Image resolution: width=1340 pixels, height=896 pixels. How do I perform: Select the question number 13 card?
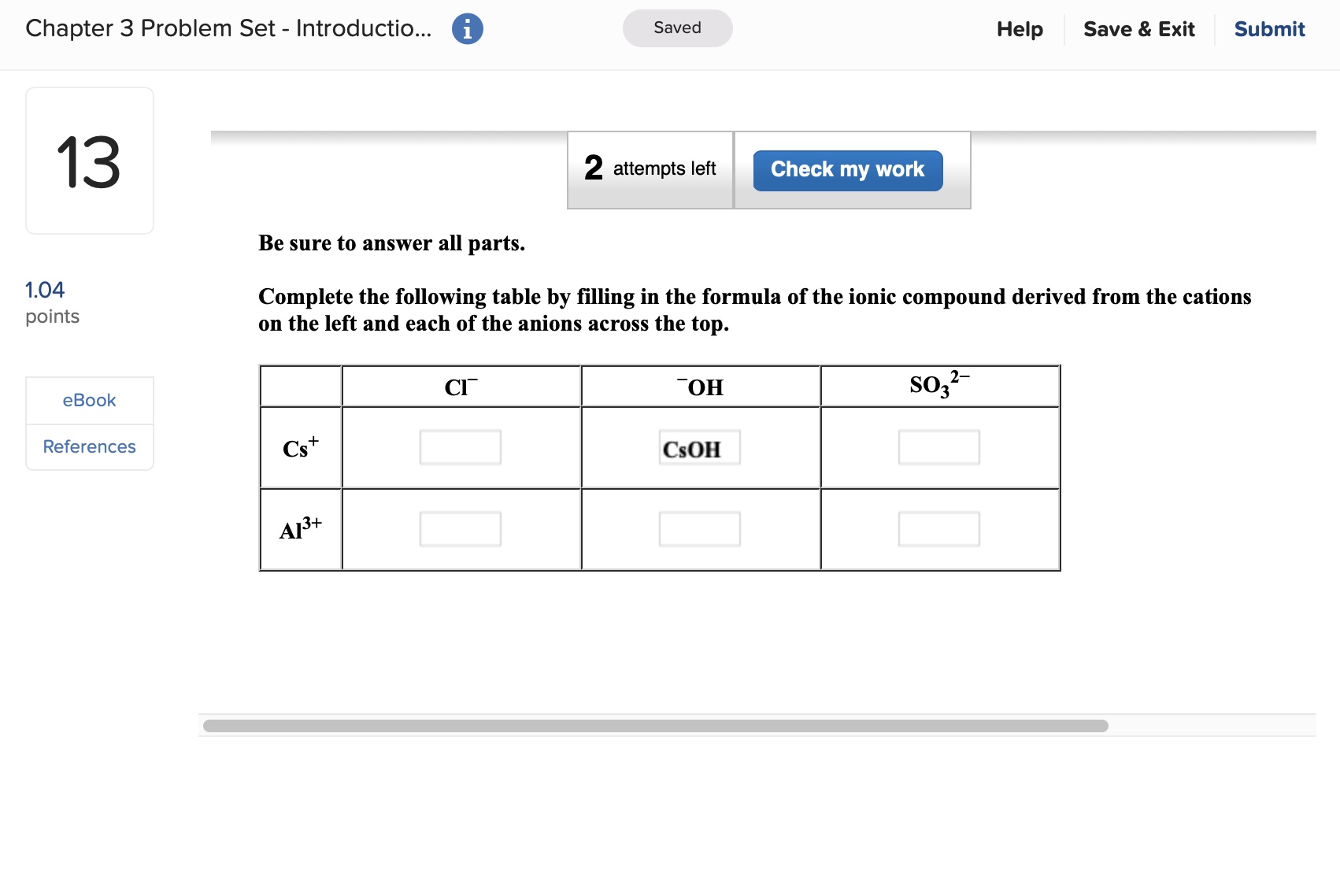coord(89,159)
